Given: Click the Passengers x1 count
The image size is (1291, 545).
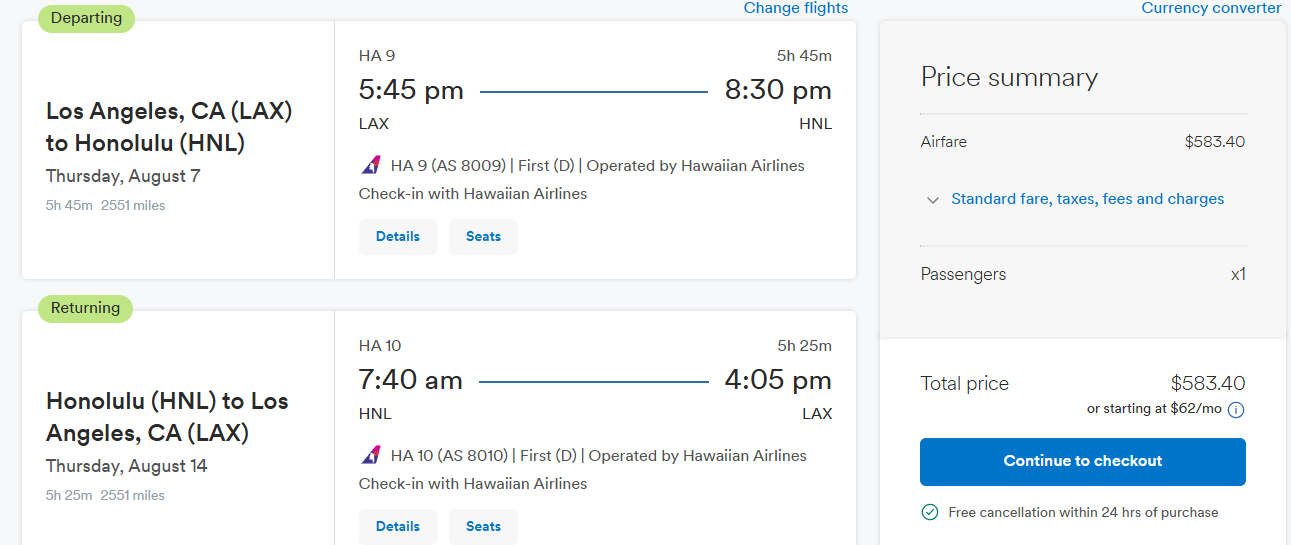Looking at the screenshot, I should (1238, 274).
